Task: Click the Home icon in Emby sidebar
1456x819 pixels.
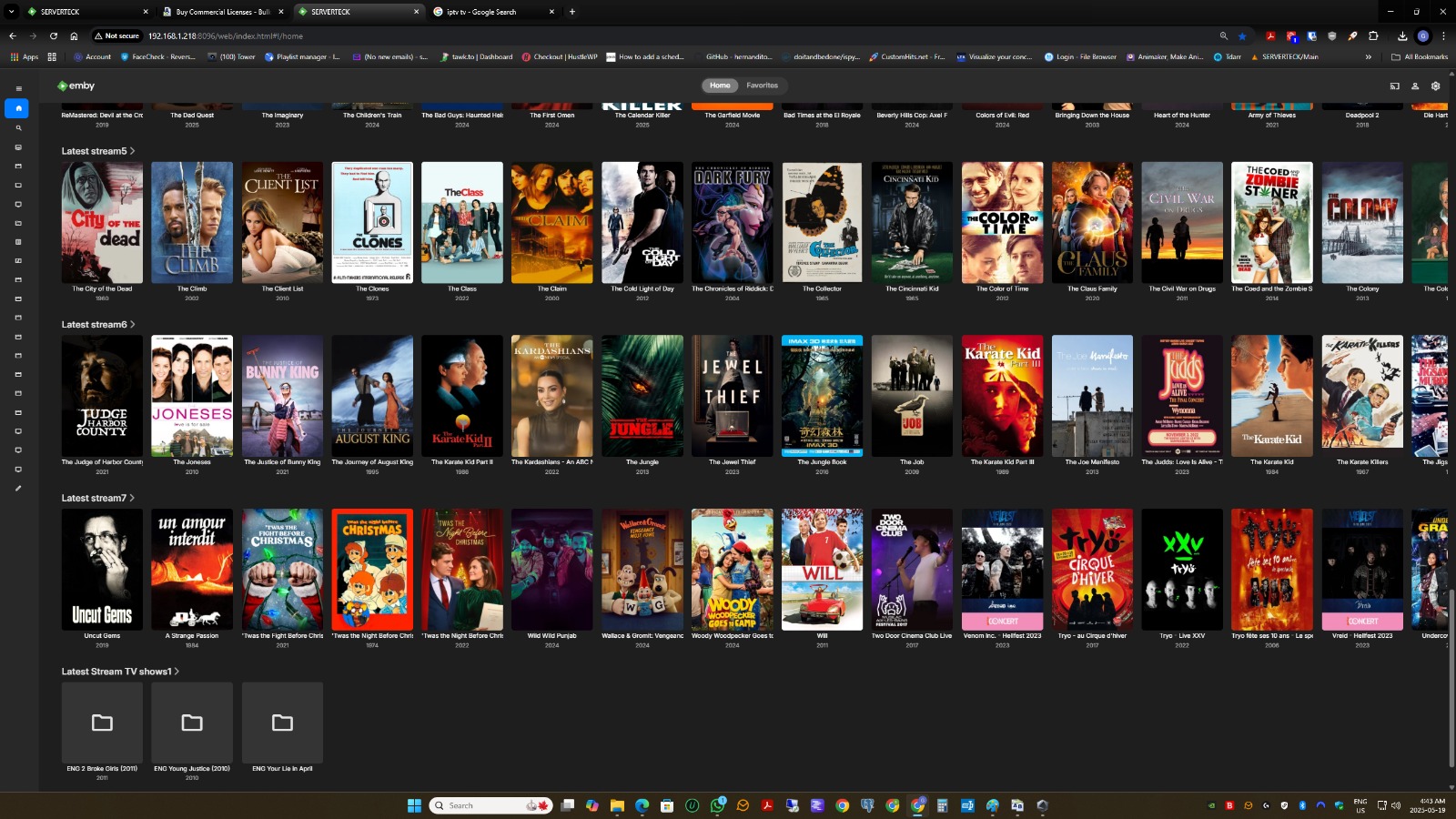Action: [x=17, y=108]
